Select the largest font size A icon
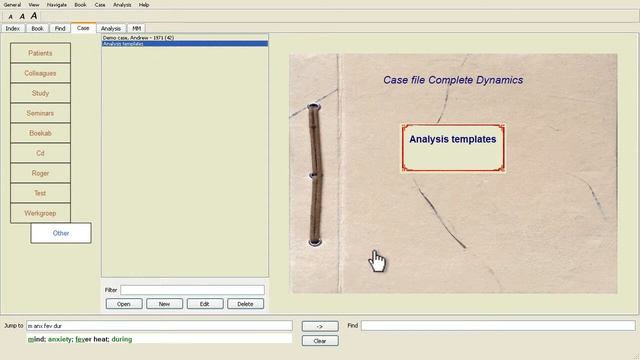Viewport: 640px width, 360px height. [x=34, y=16]
